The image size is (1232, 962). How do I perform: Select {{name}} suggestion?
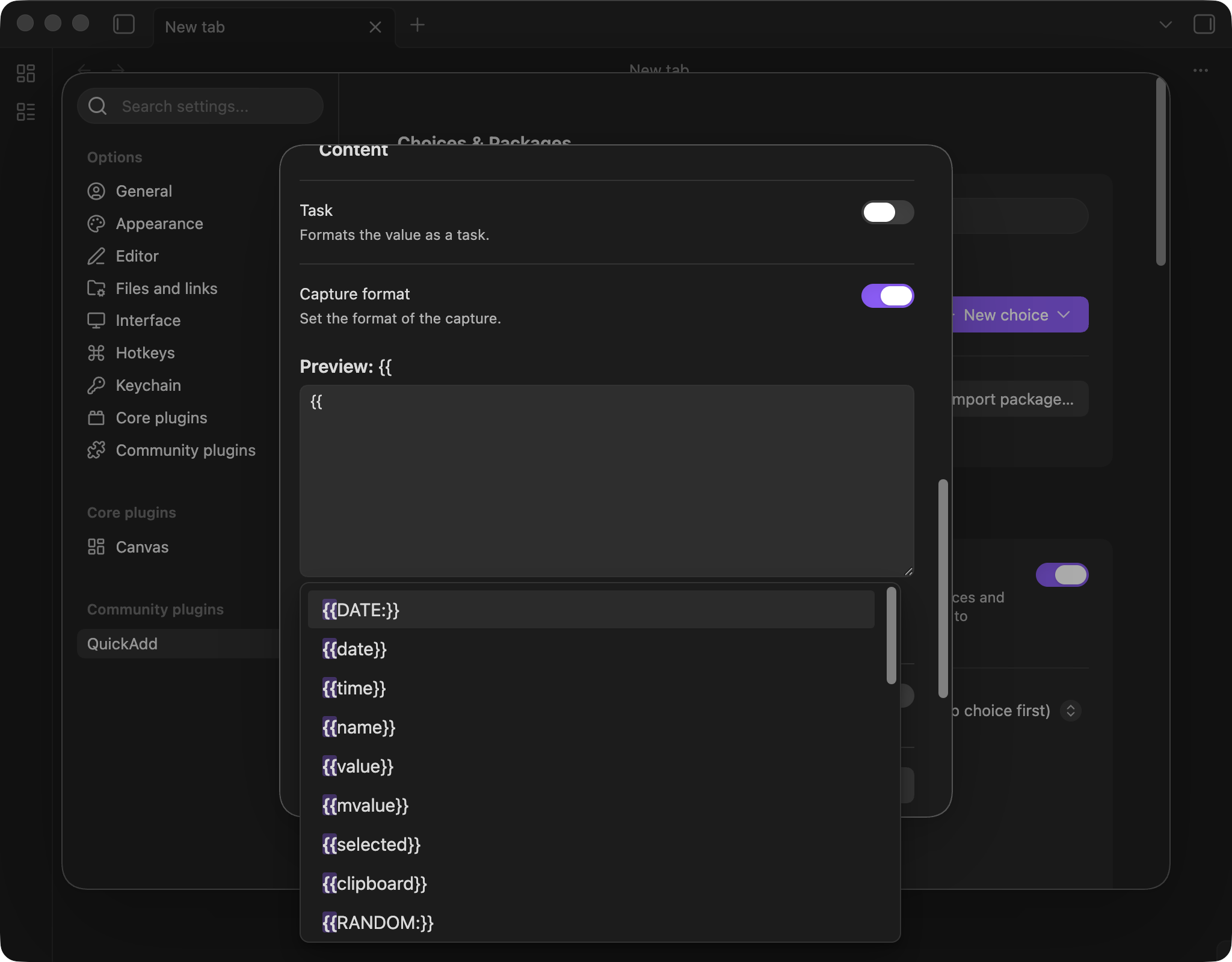pos(591,727)
